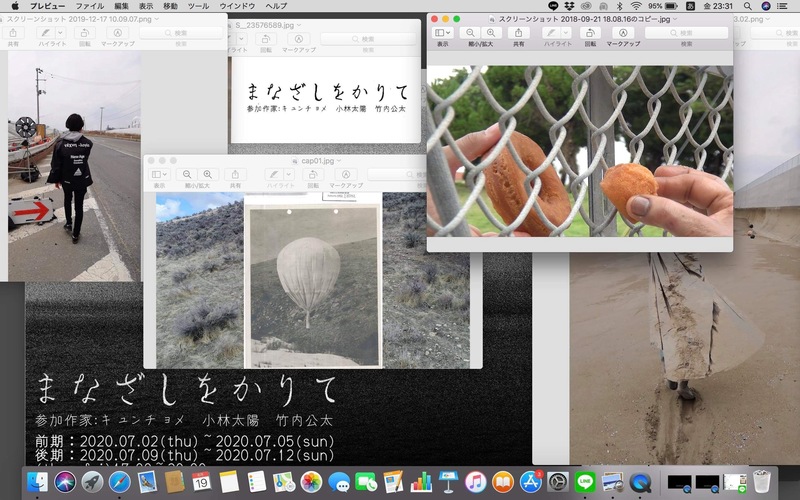Open the ウインドウ menu
800x500 pixels.
pyautogui.click(x=237, y=6)
